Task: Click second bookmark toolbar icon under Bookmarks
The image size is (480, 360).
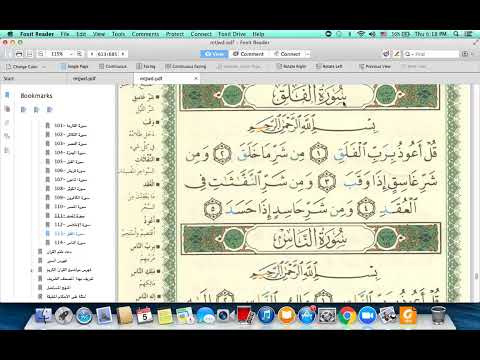Action: coord(37,110)
